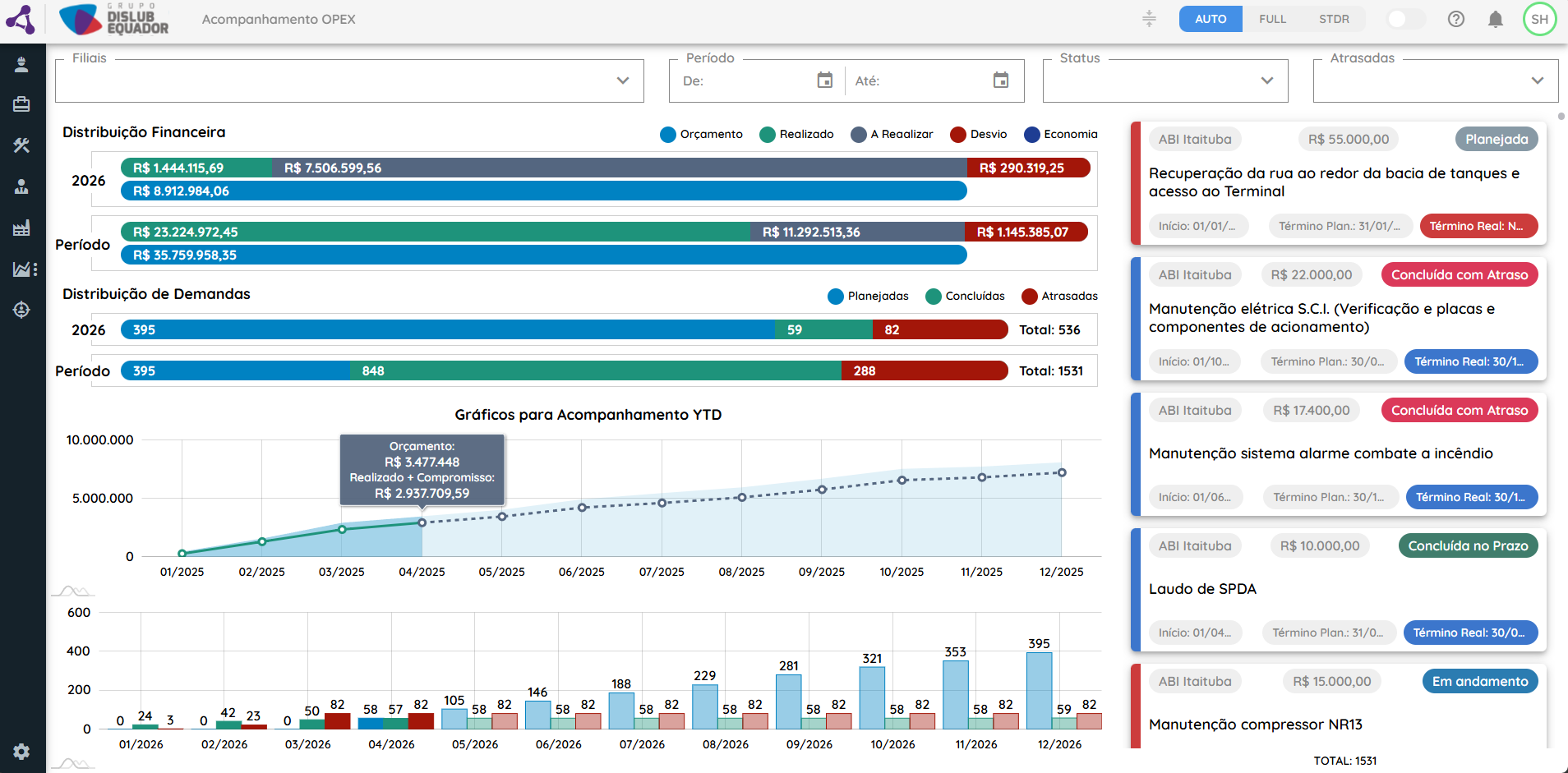Select the R$ 290.319,25 red deviation segment

pyautogui.click(x=1029, y=168)
